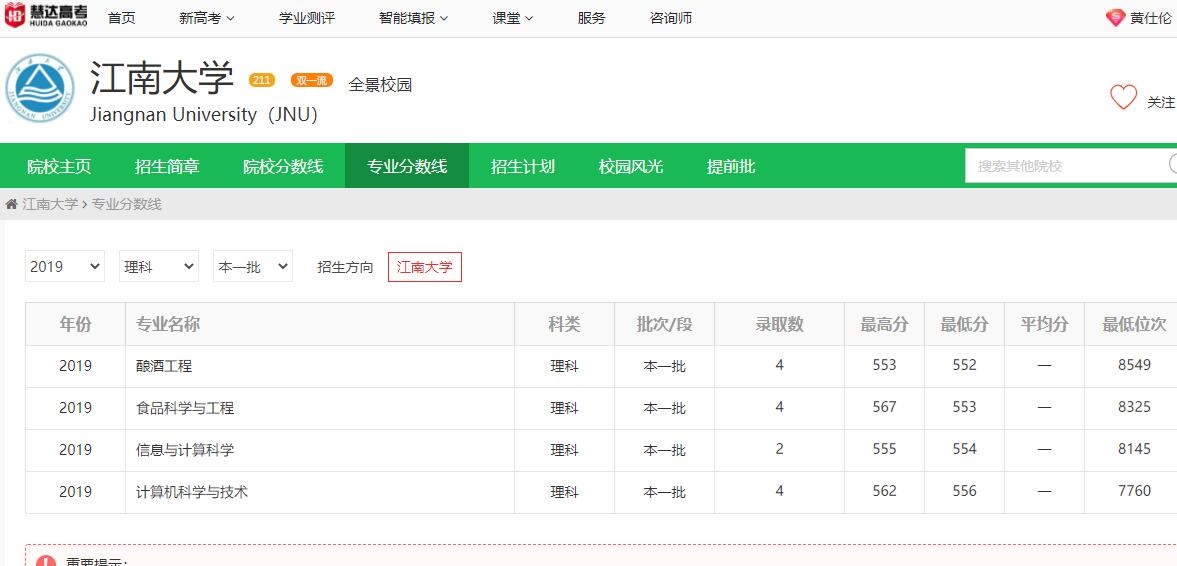The height and width of the screenshot is (566, 1177).
Task: Click the 搜索其他院校 search field
Action: [1070, 166]
